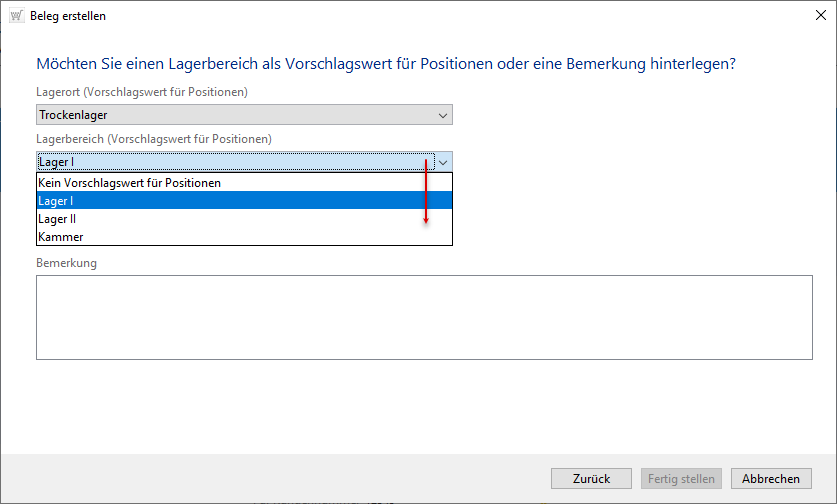Click the Lagerbereich field showing Lager I
Viewport: 837px width, 504px height.
point(232,161)
